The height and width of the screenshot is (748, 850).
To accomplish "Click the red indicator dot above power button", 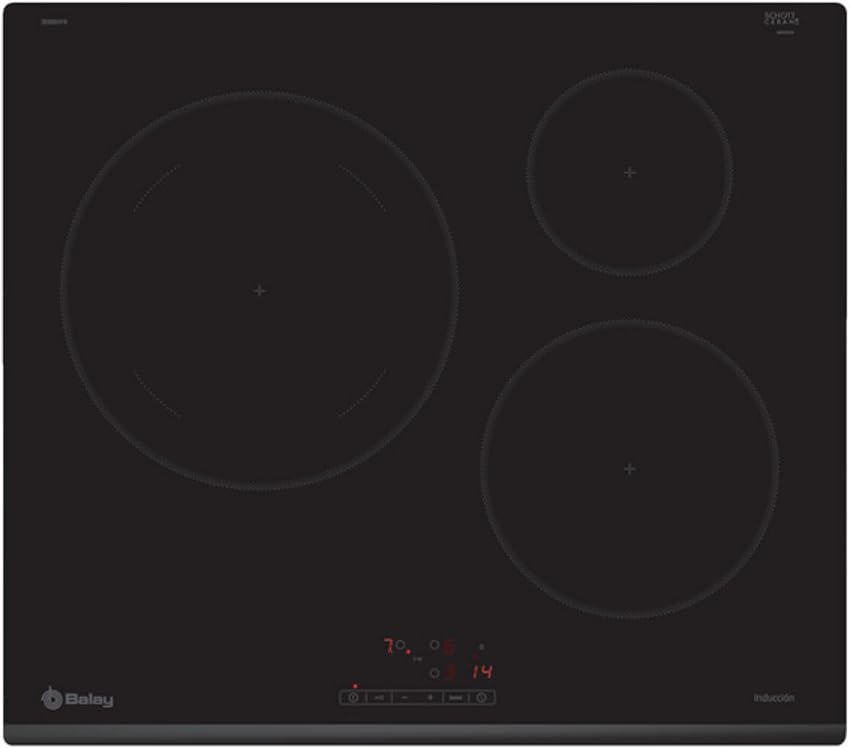I will [355, 686].
